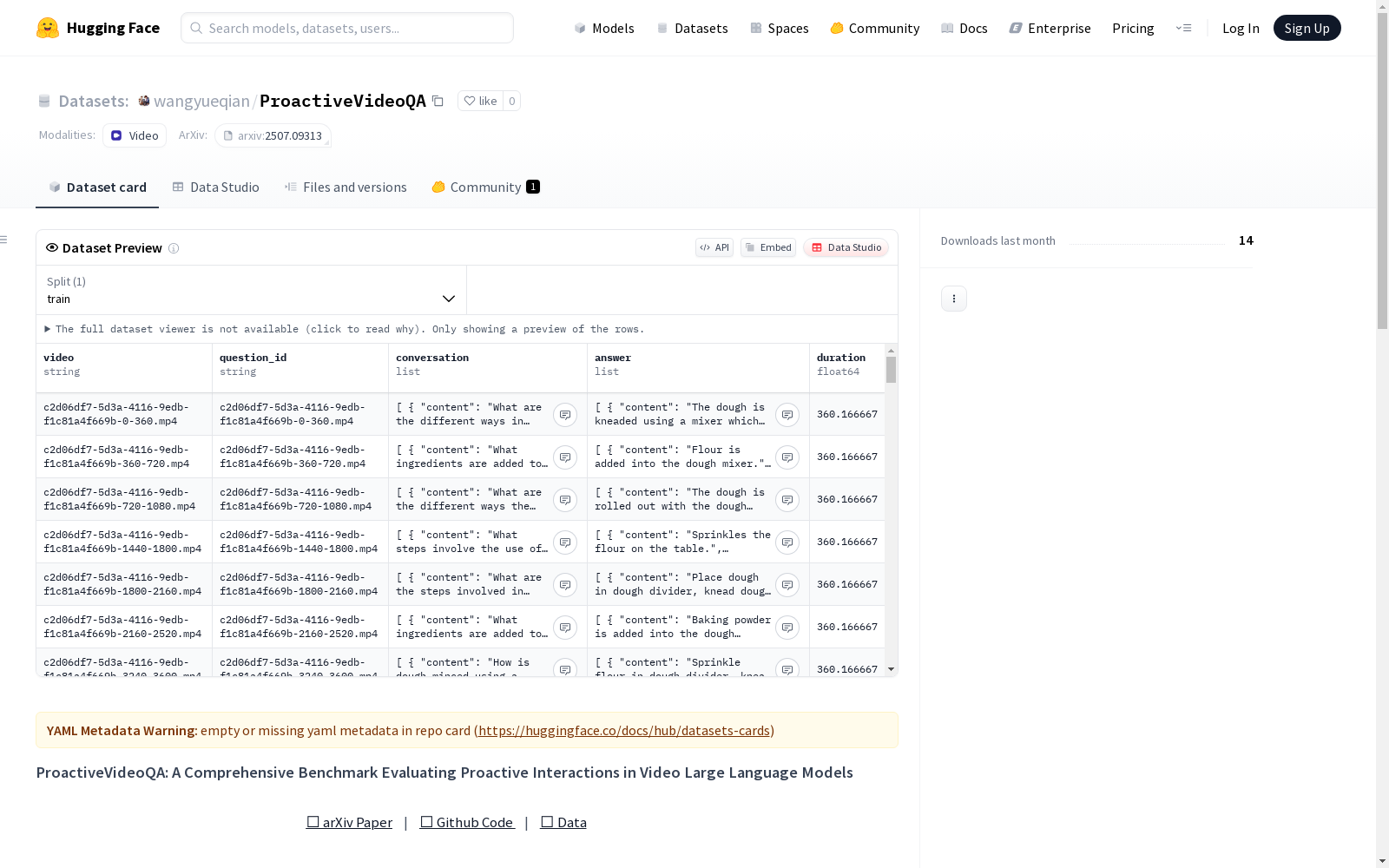
Task: Open the ProactiveVideoQA dataset name link
Action: [x=343, y=102]
